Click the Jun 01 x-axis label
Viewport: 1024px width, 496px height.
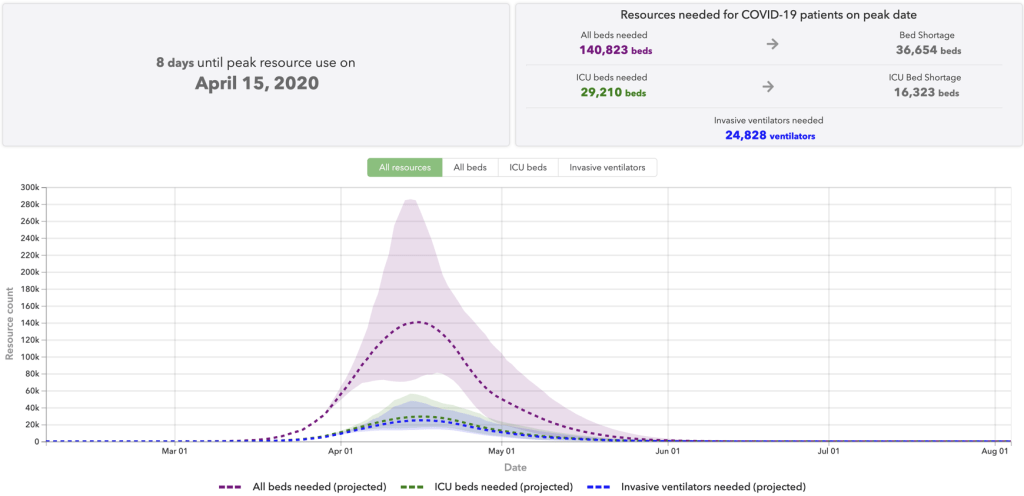coord(668,453)
